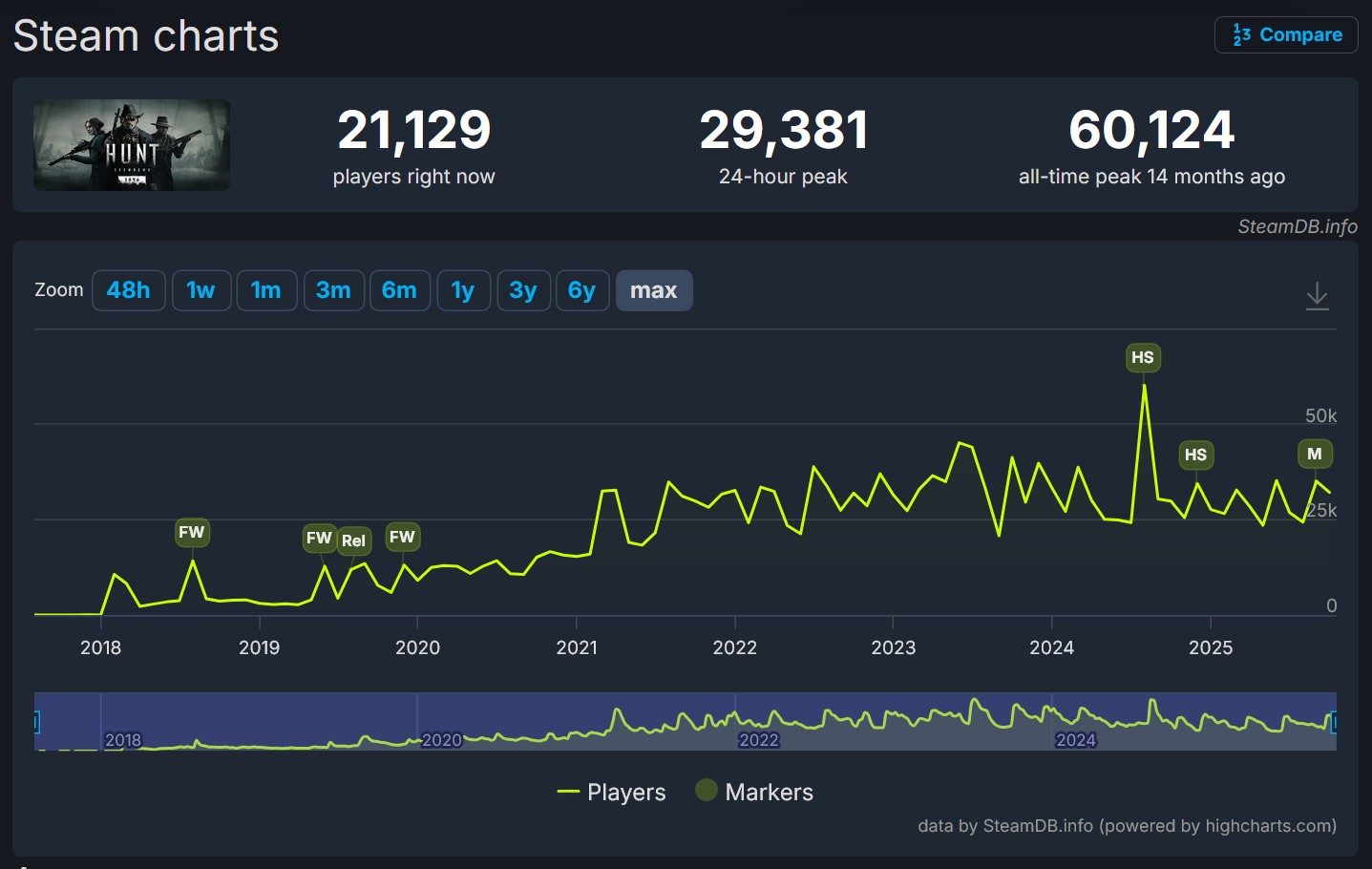Toggle the Markers series in legend

click(x=754, y=792)
